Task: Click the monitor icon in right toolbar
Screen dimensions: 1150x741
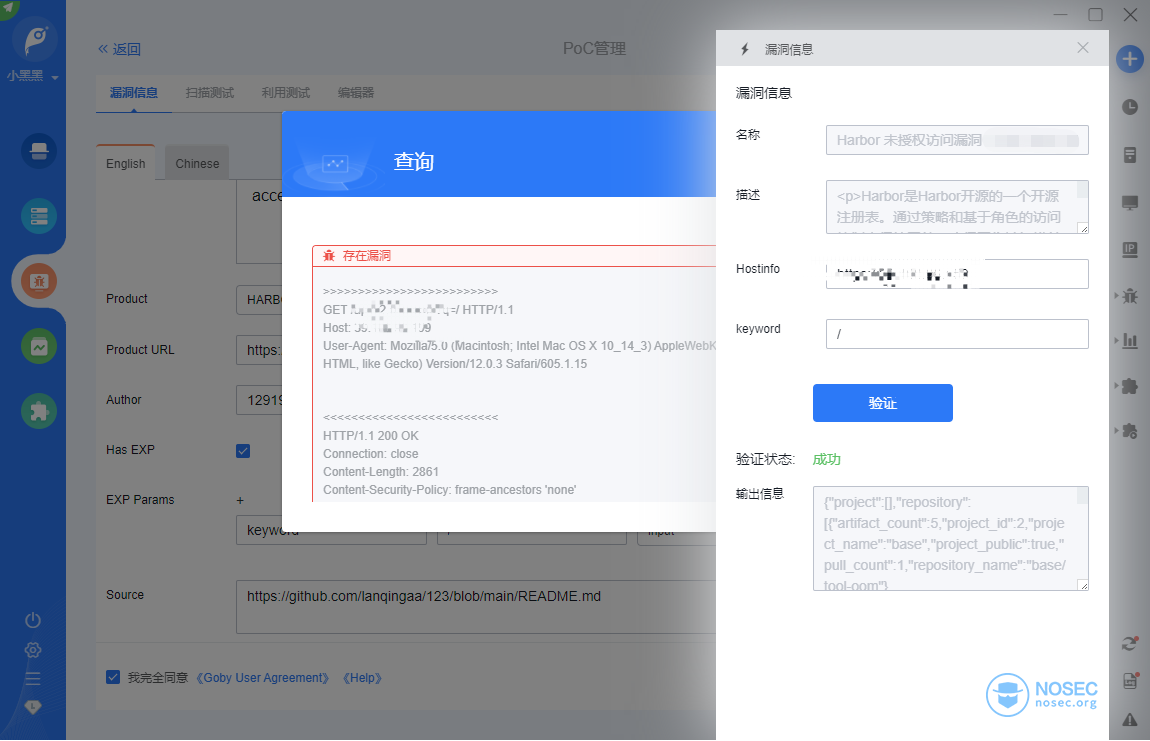Action: tap(1129, 202)
